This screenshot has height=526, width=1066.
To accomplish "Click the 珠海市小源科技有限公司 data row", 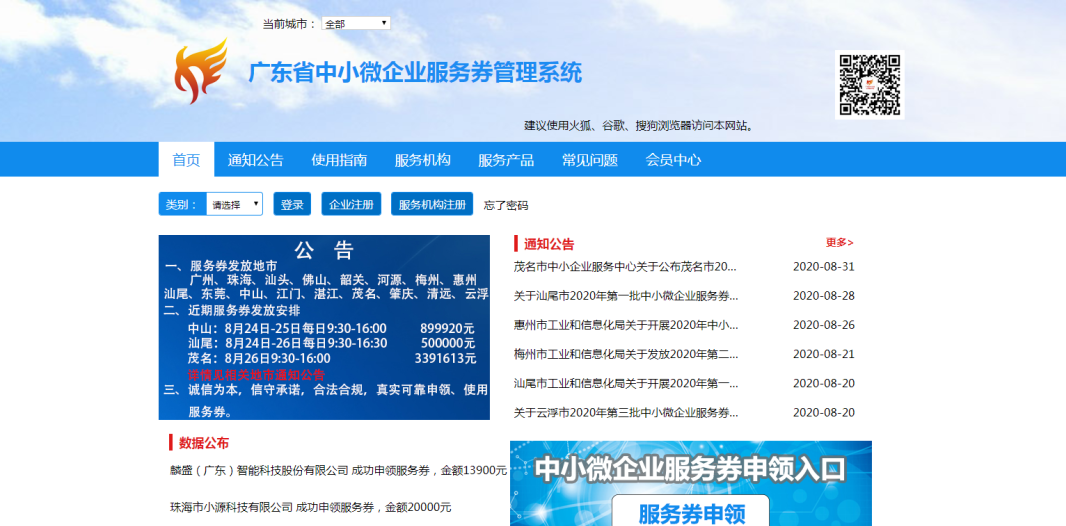I will coord(311,507).
